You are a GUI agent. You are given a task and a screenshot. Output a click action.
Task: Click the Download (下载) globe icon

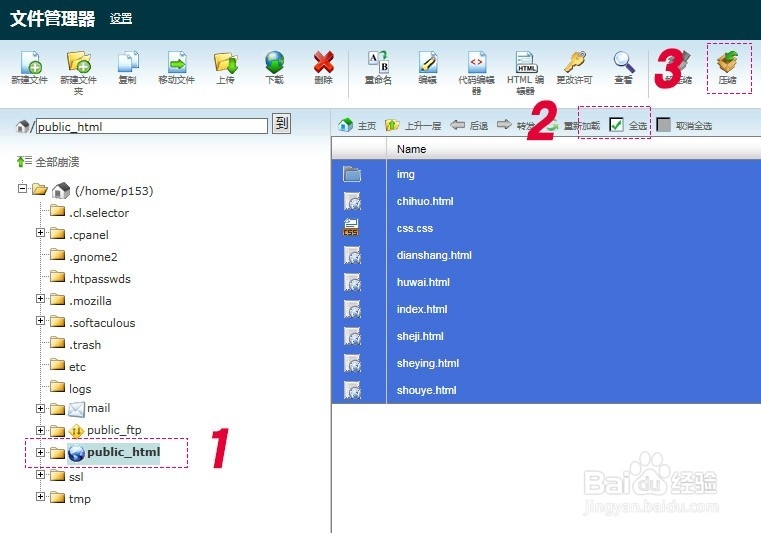tap(274, 63)
